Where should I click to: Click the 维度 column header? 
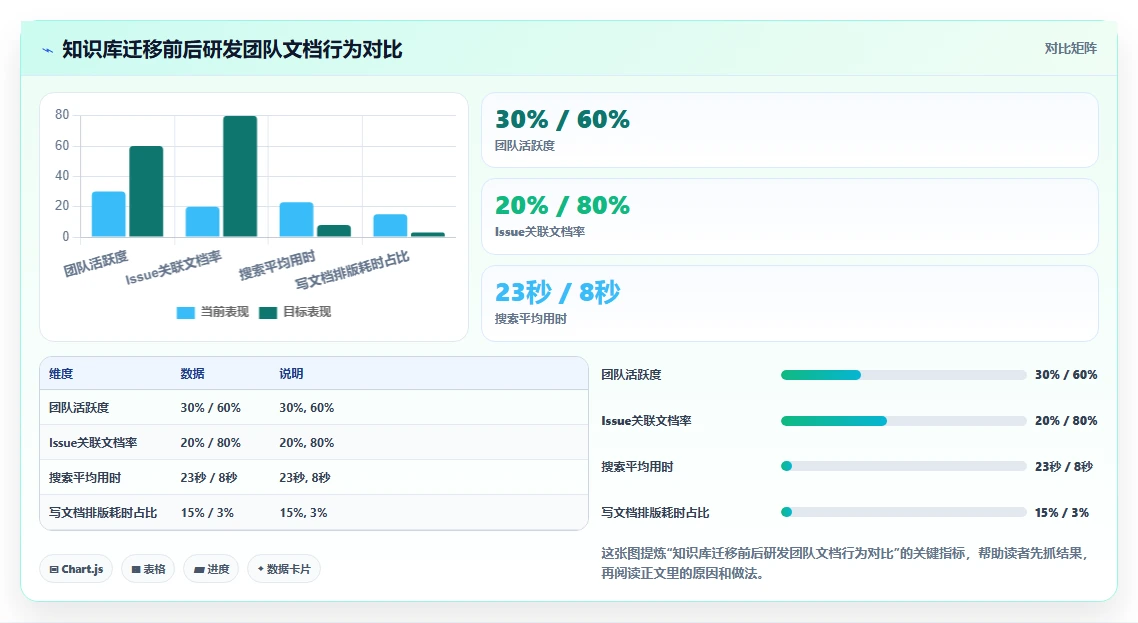coord(61,374)
